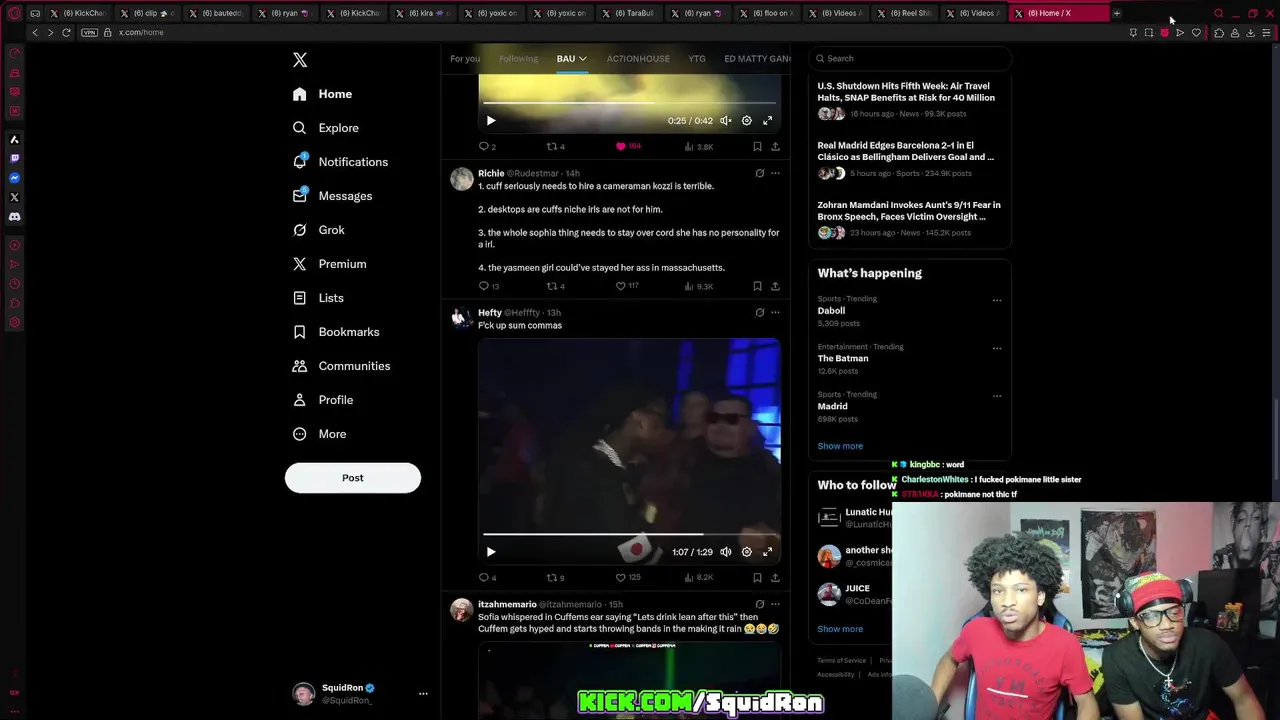The height and width of the screenshot is (720, 1280).
Task: Switch to the For you tab
Action: tap(465, 58)
